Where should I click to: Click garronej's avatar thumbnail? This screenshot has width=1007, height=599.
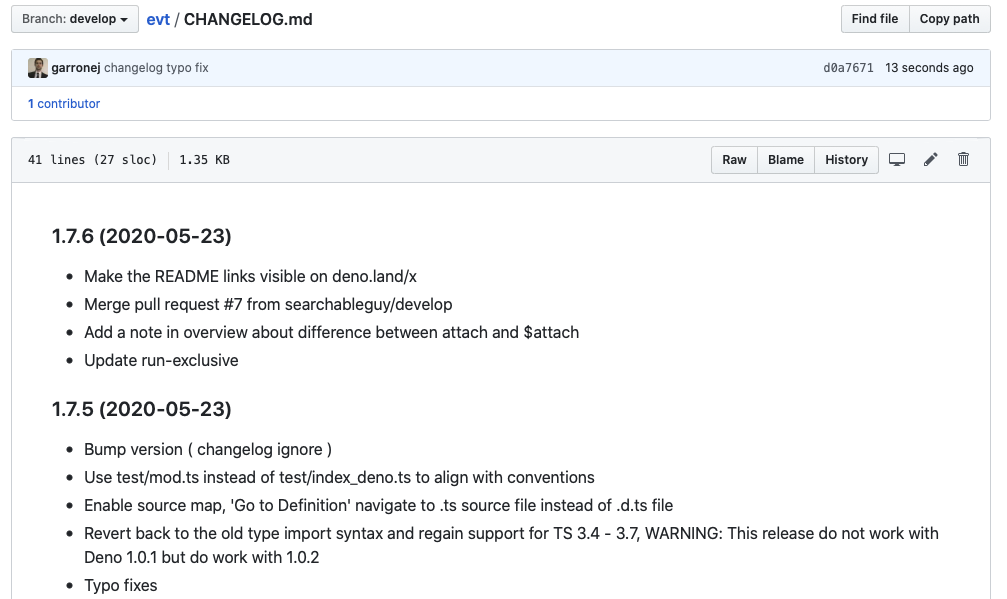pyautogui.click(x=38, y=67)
